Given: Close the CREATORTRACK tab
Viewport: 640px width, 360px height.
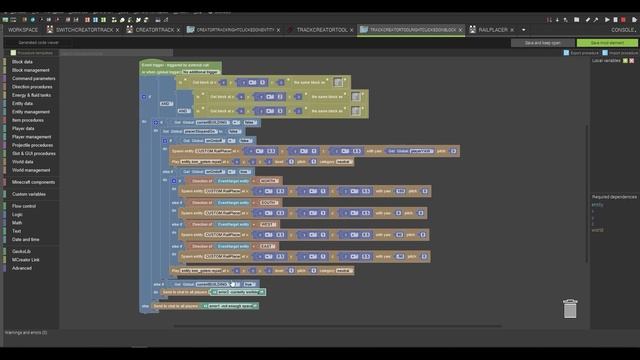Looking at the screenshot, I should pos(178,30).
